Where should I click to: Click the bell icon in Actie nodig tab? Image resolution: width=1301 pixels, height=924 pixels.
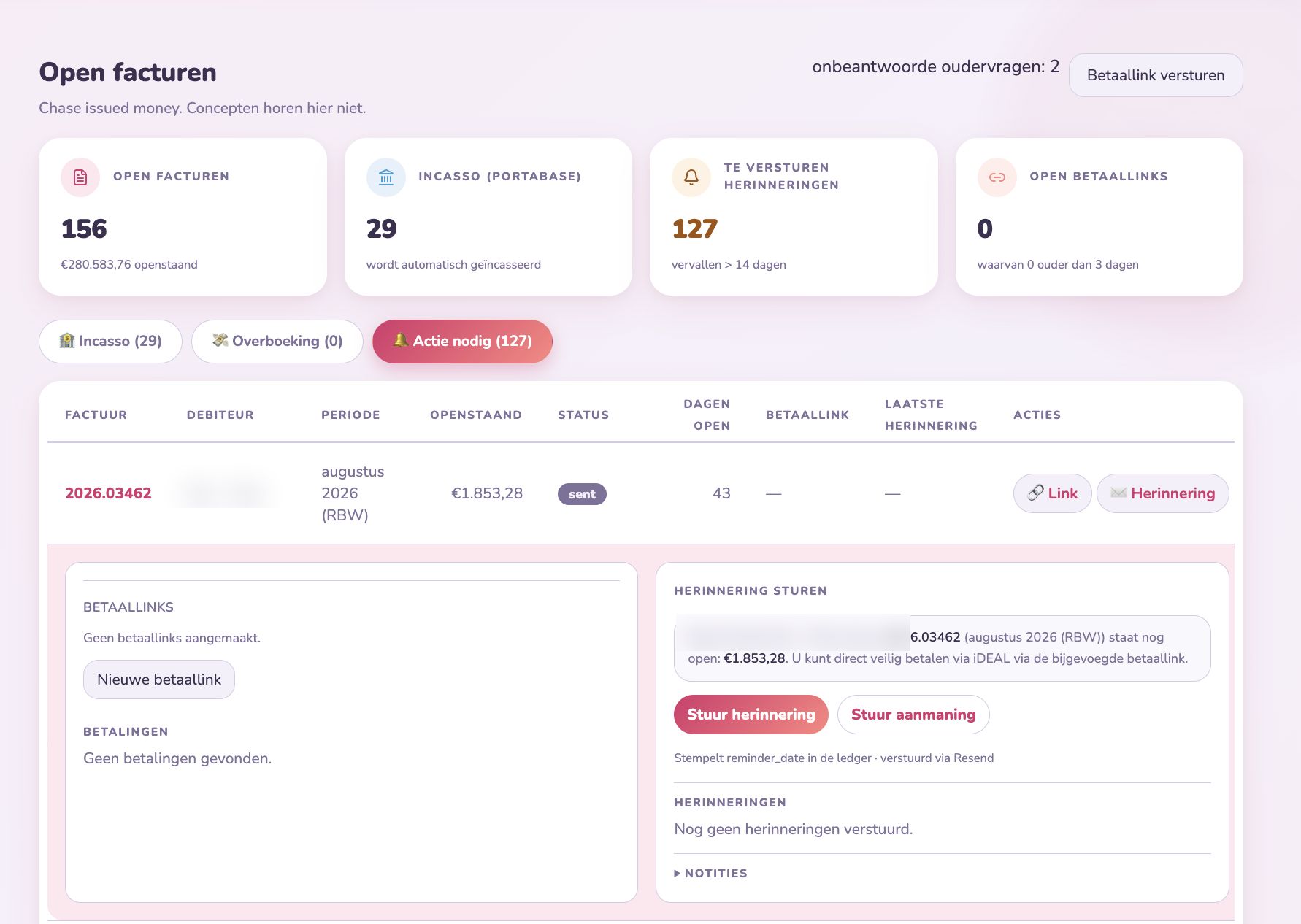coord(400,340)
